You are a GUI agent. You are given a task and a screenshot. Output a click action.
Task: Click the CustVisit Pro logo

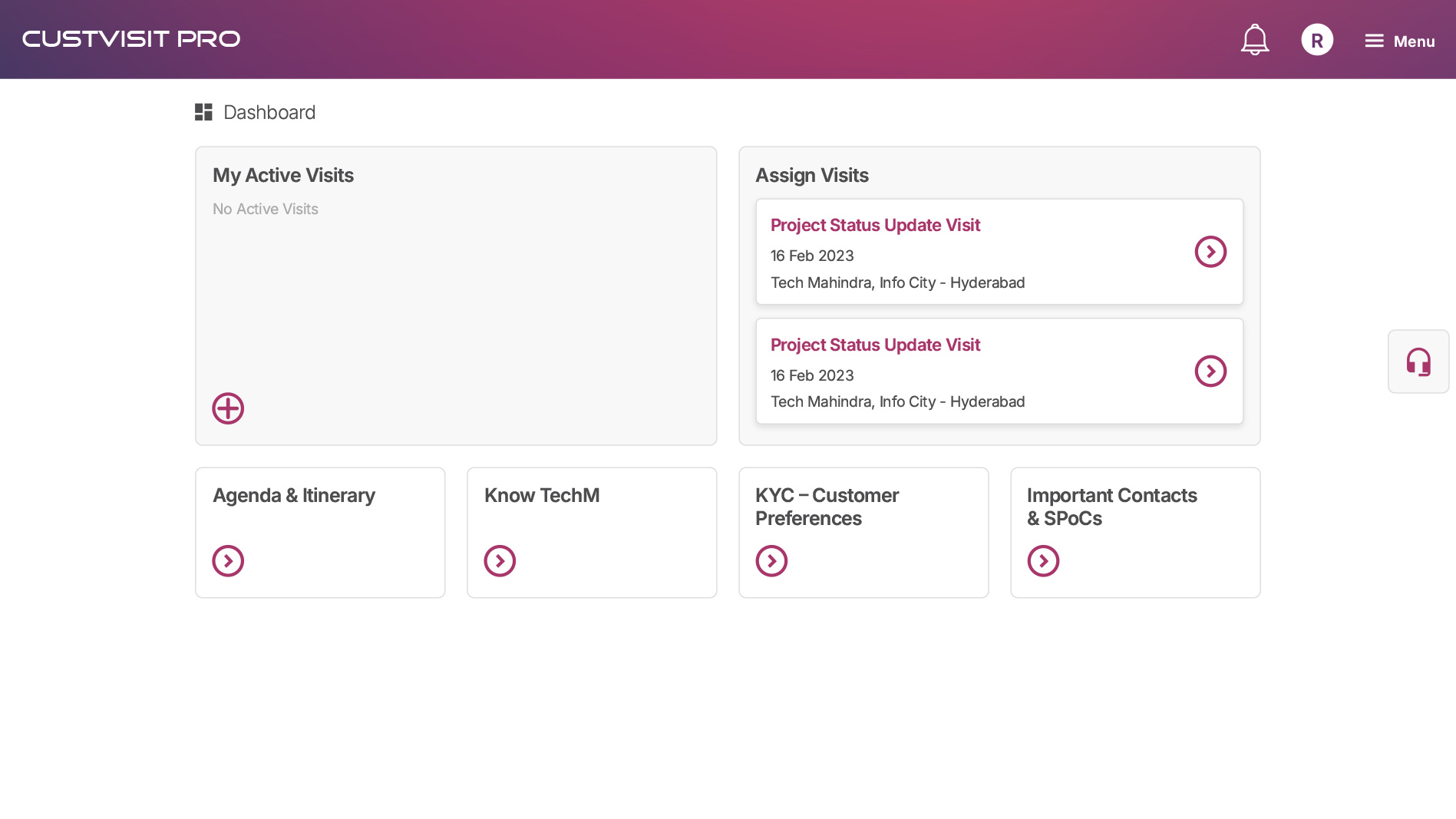click(x=131, y=39)
